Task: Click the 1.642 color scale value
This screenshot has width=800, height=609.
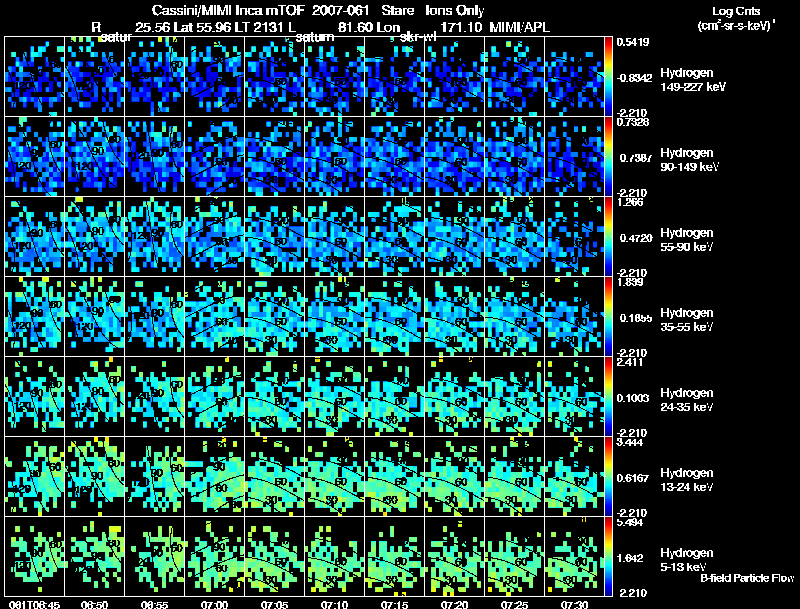Action: (x=630, y=558)
